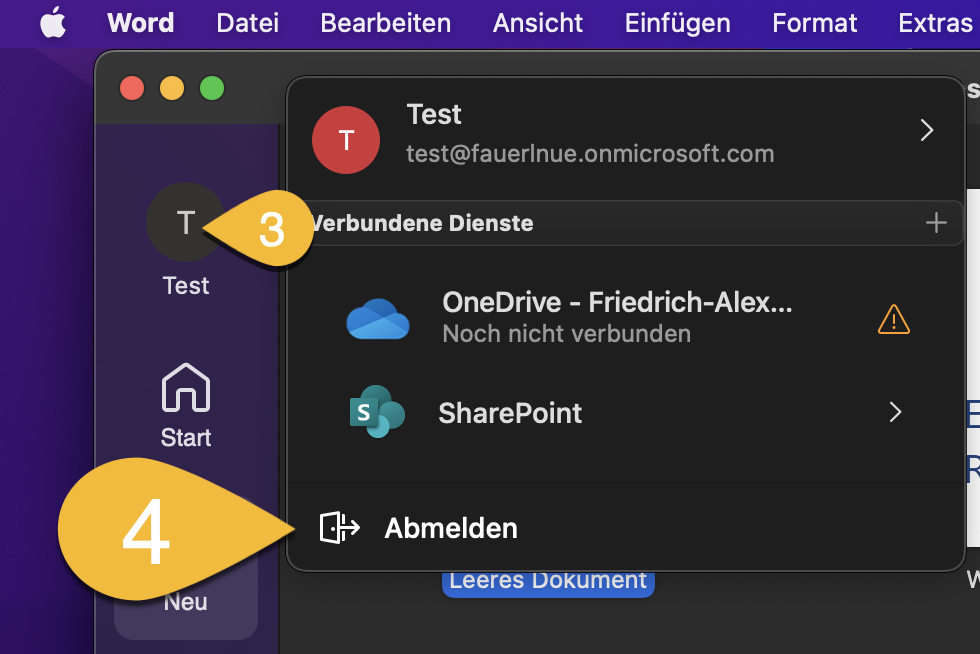Open the Bearbeiten menu

pyautogui.click(x=385, y=23)
